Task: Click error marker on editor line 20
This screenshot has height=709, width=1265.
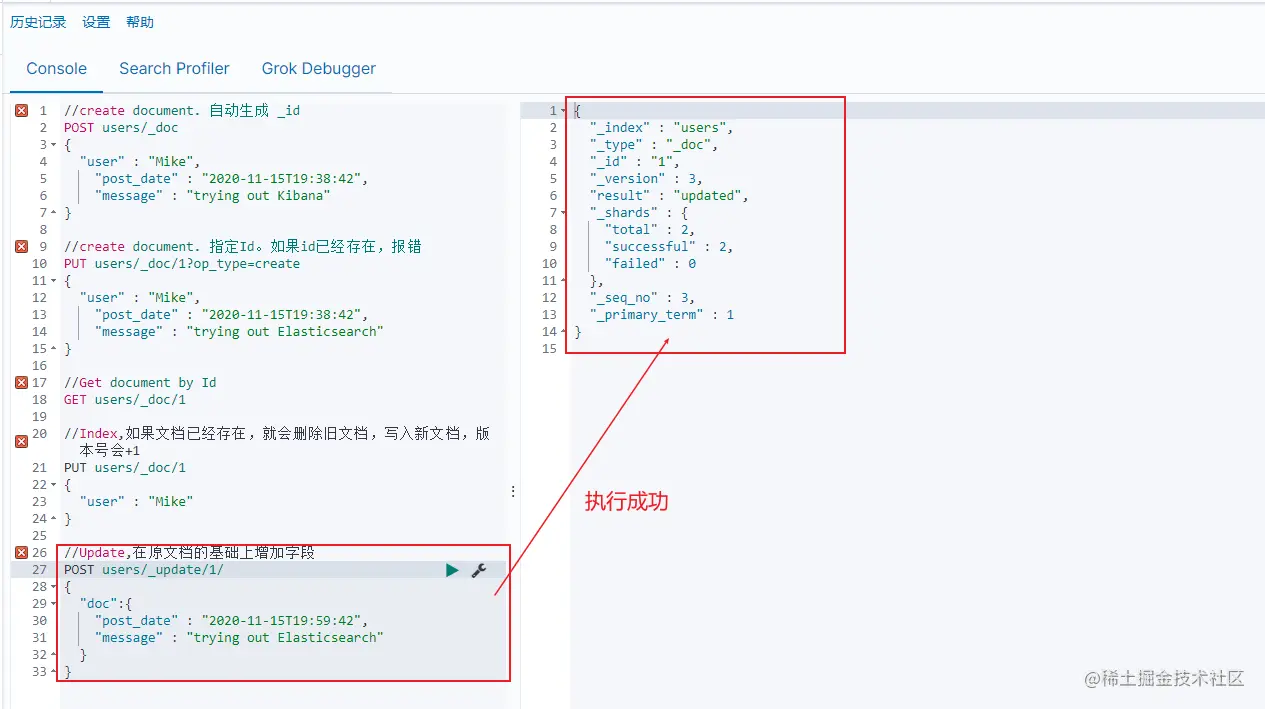Action: (21, 441)
